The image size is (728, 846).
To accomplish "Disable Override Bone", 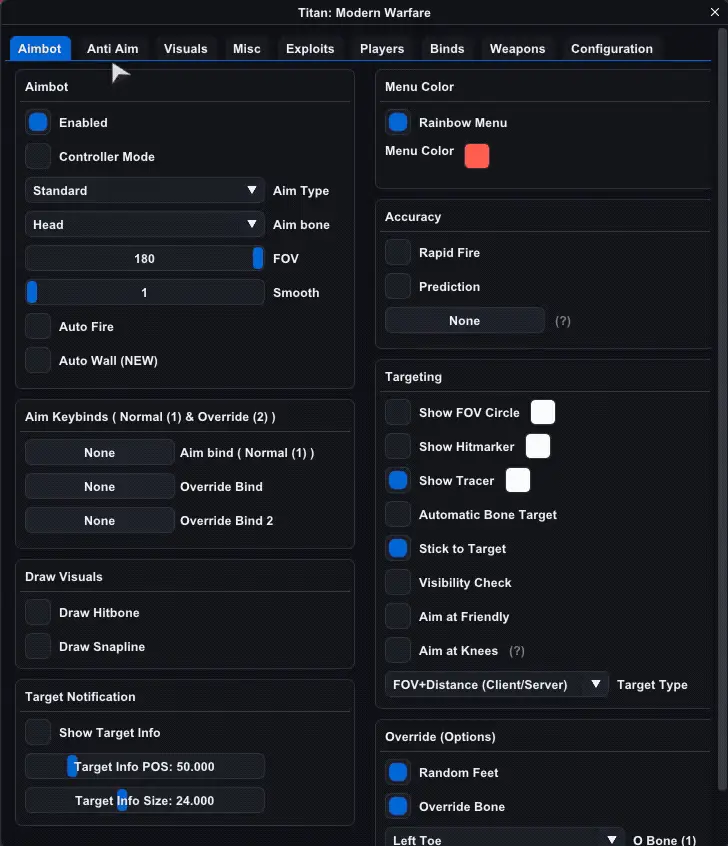I will click(x=398, y=807).
